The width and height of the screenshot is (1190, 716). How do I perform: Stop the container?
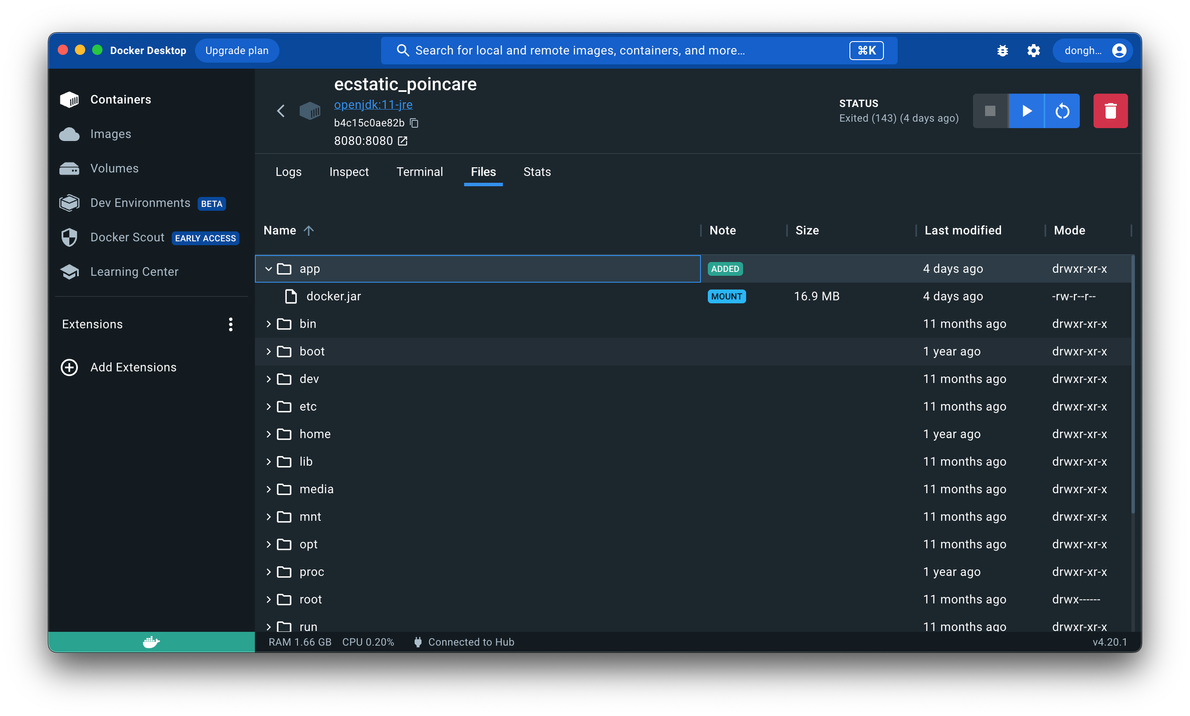point(990,111)
